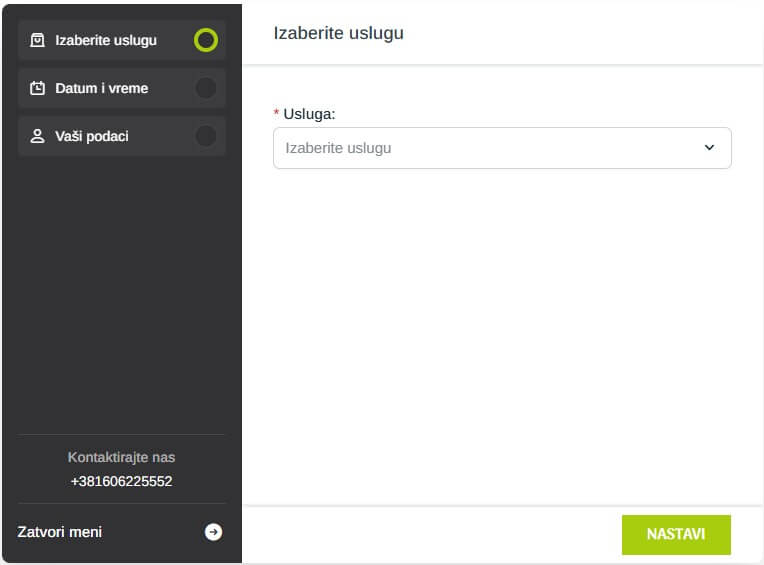Switch to the Datum i vreme step
Screen dimensions: 764x565
pyautogui.click(x=102, y=88)
